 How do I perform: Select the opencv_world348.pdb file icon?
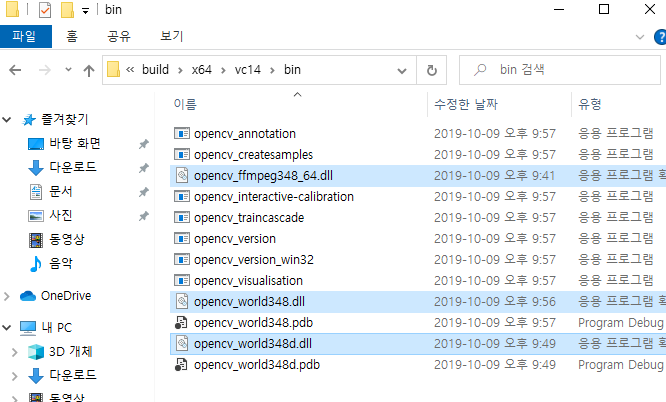coord(181,323)
